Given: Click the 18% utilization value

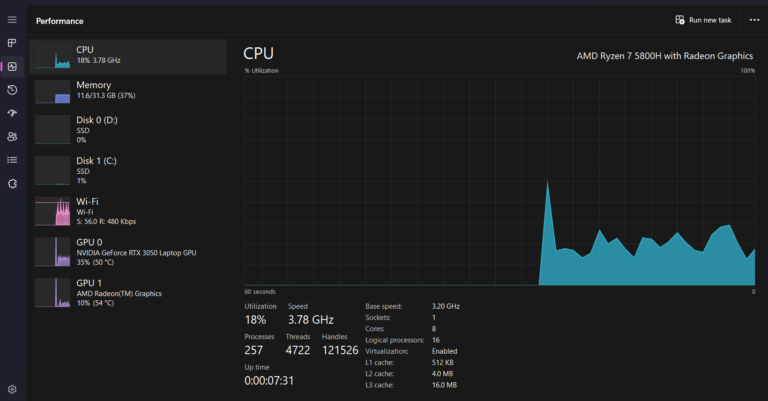Looking at the screenshot, I should 255,320.
